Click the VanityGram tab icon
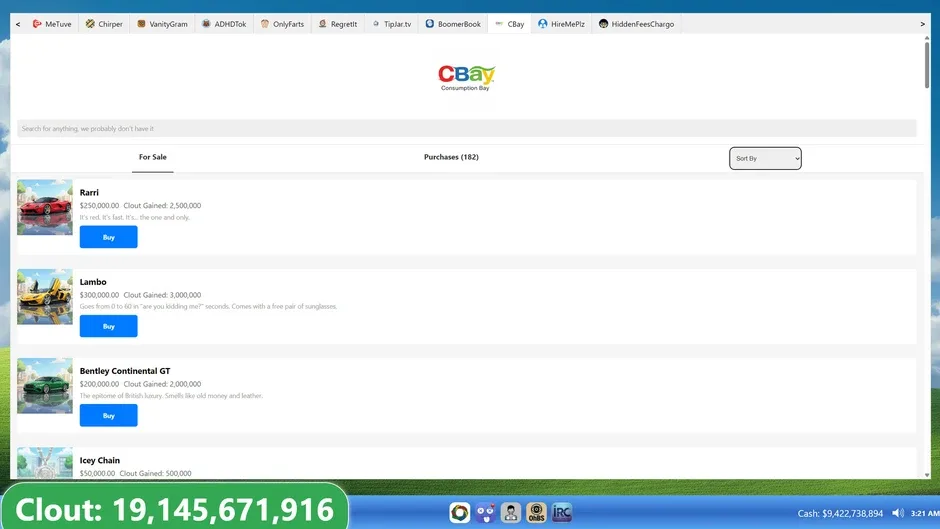Image resolution: width=940 pixels, height=529 pixels. [141, 24]
